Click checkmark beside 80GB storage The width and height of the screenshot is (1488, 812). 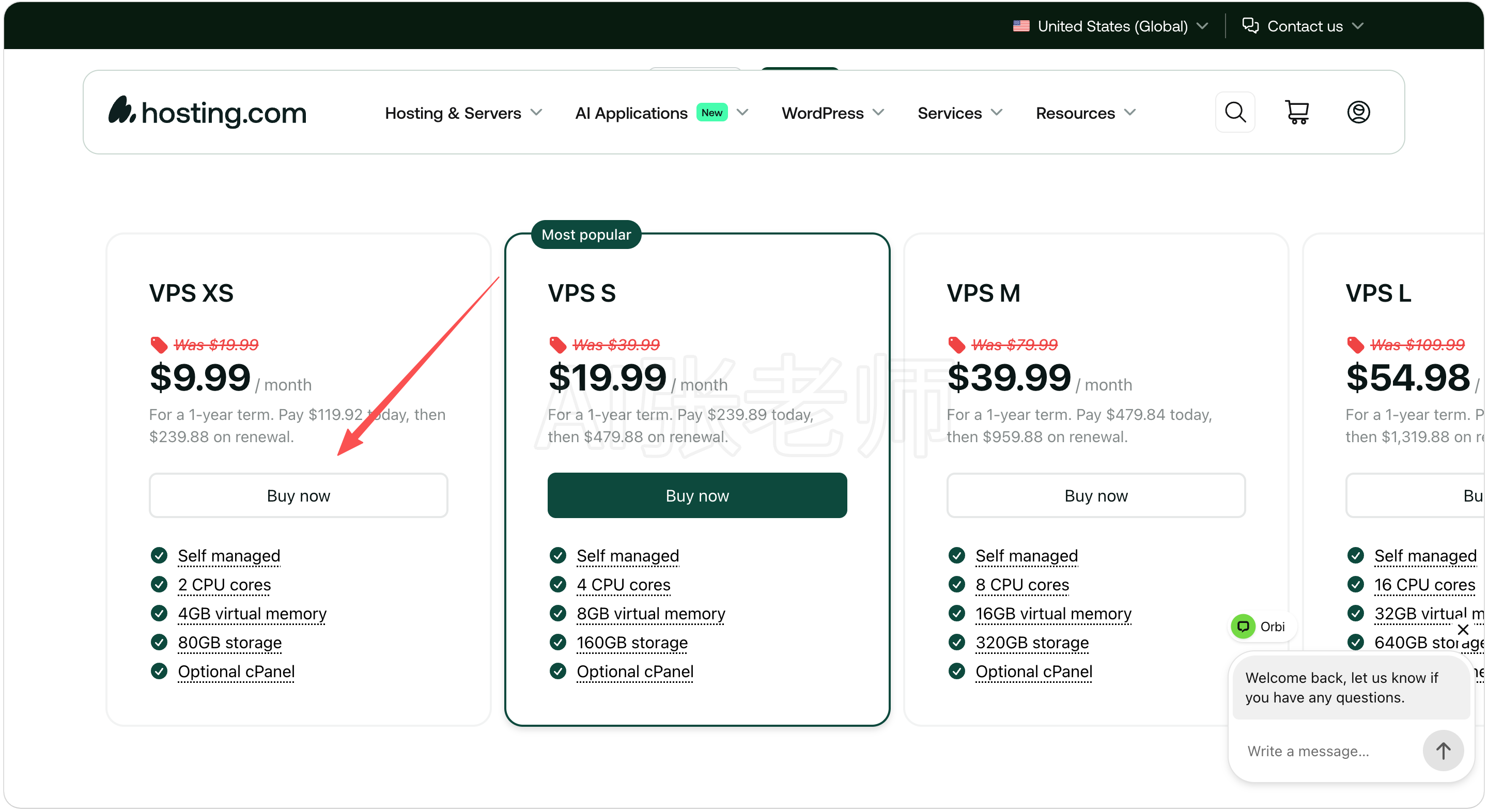coord(159,642)
